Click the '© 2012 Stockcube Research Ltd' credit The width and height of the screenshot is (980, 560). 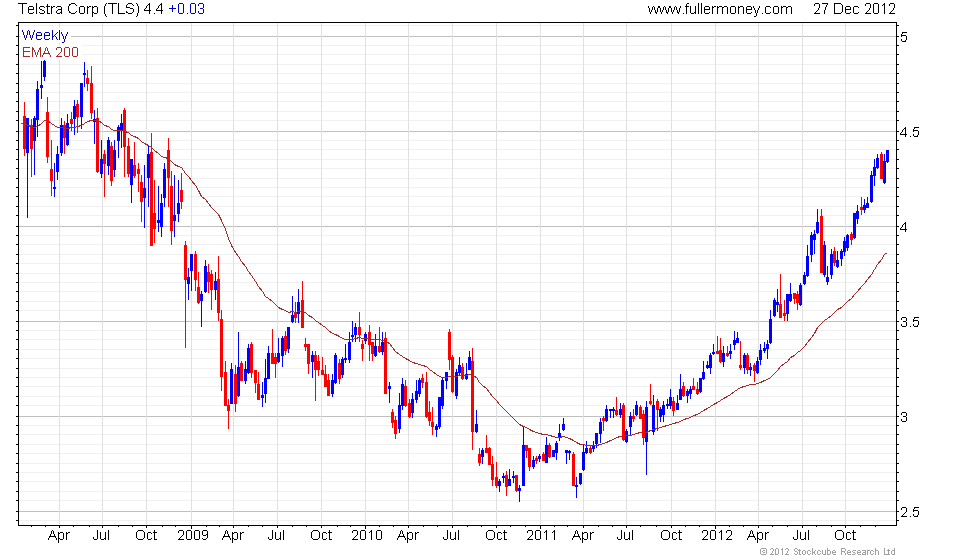828,551
